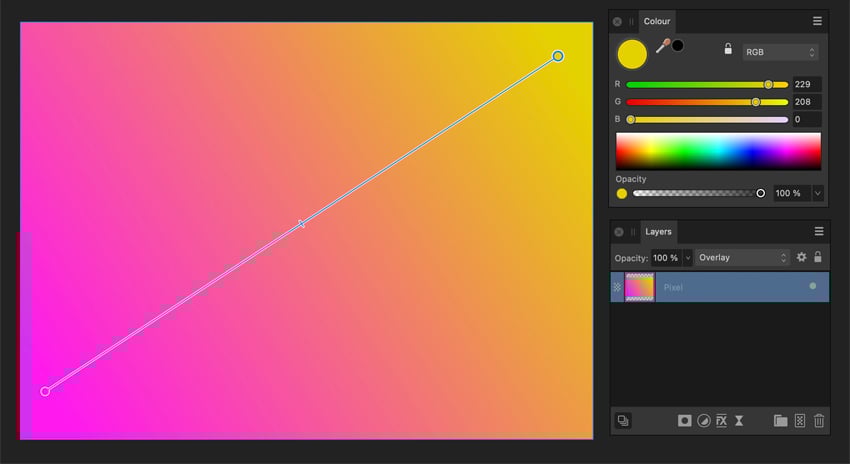Viewport: 850px width, 464px height.
Task: Click the lock icon in Colour panel
Action: (728, 49)
